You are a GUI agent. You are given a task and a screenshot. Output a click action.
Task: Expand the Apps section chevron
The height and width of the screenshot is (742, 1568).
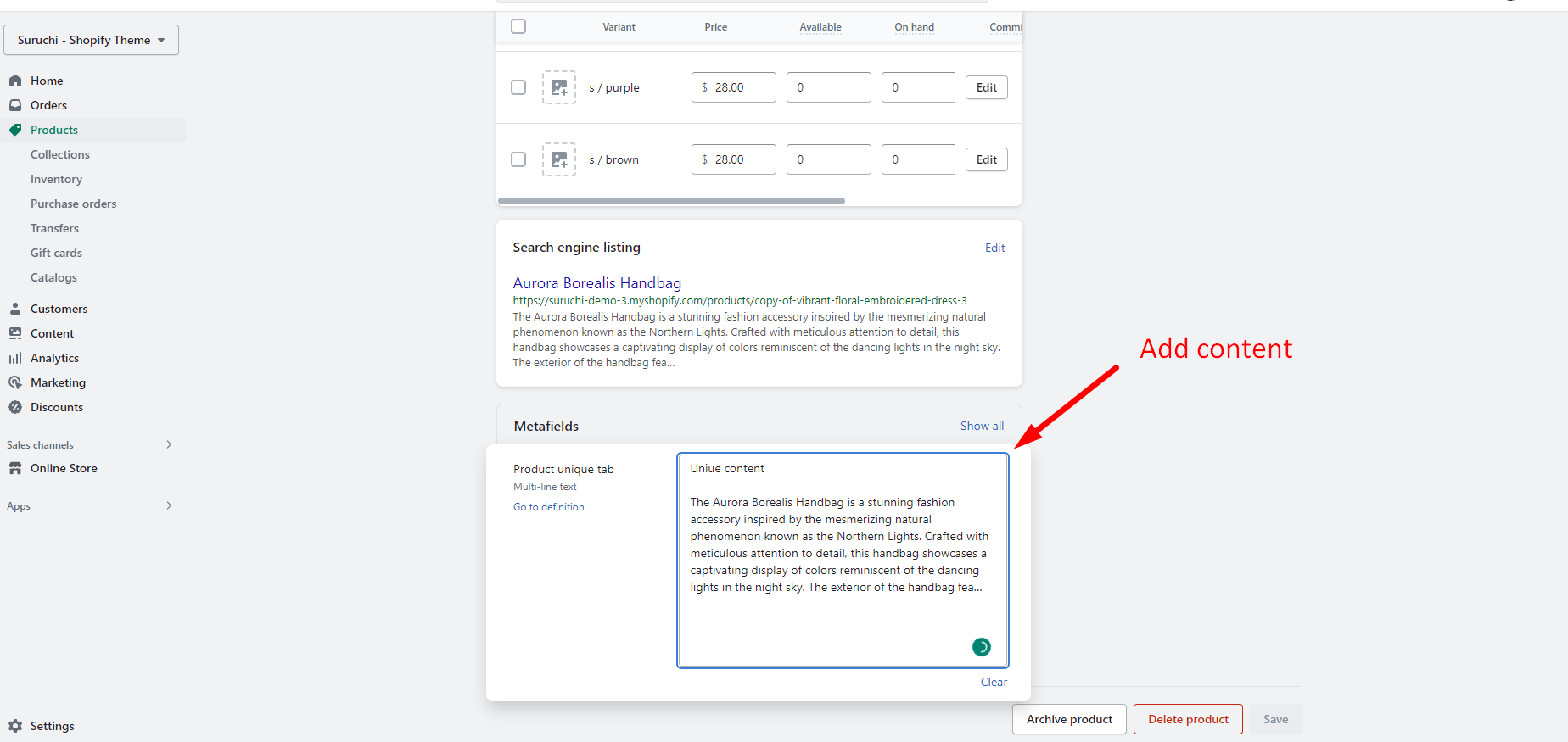pos(169,505)
